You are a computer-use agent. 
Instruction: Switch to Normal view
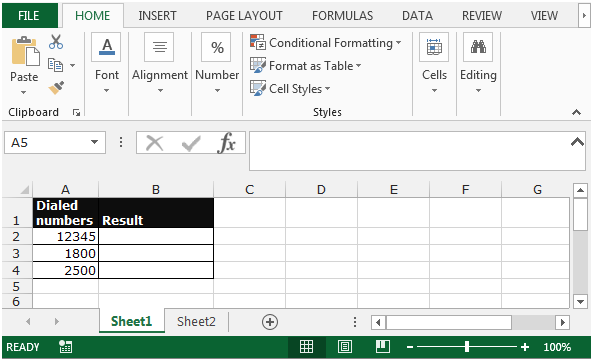click(306, 347)
